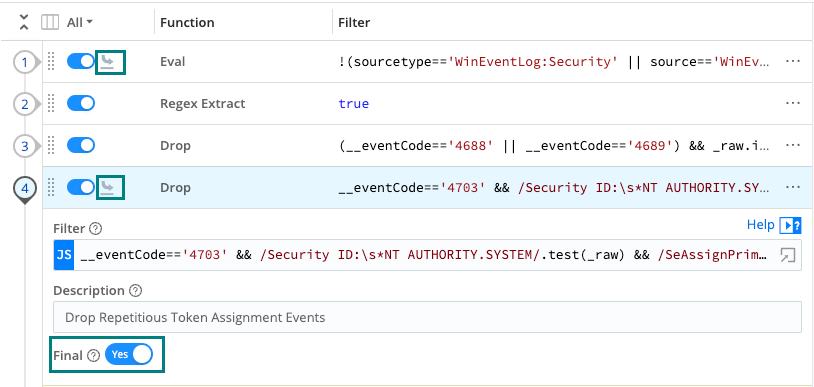
Task: Switch the Final toggle from Yes
Action: click(x=129, y=354)
